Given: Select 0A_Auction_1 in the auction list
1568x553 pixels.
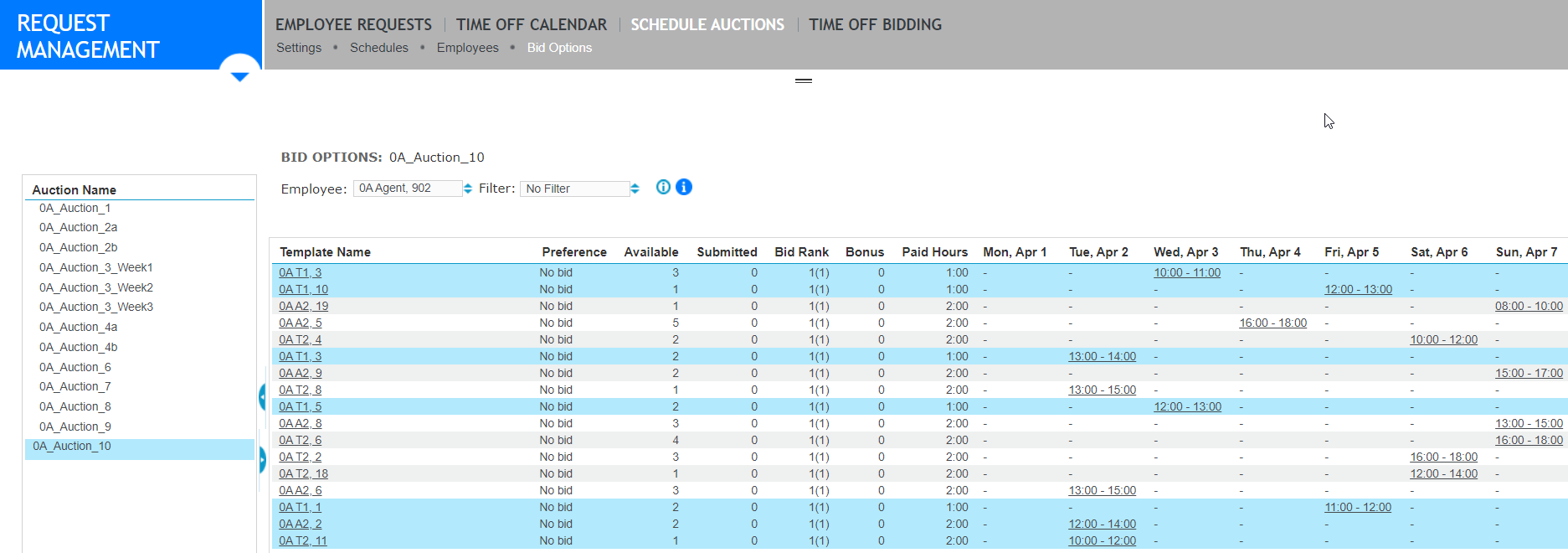Looking at the screenshot, I should (75, 208).
